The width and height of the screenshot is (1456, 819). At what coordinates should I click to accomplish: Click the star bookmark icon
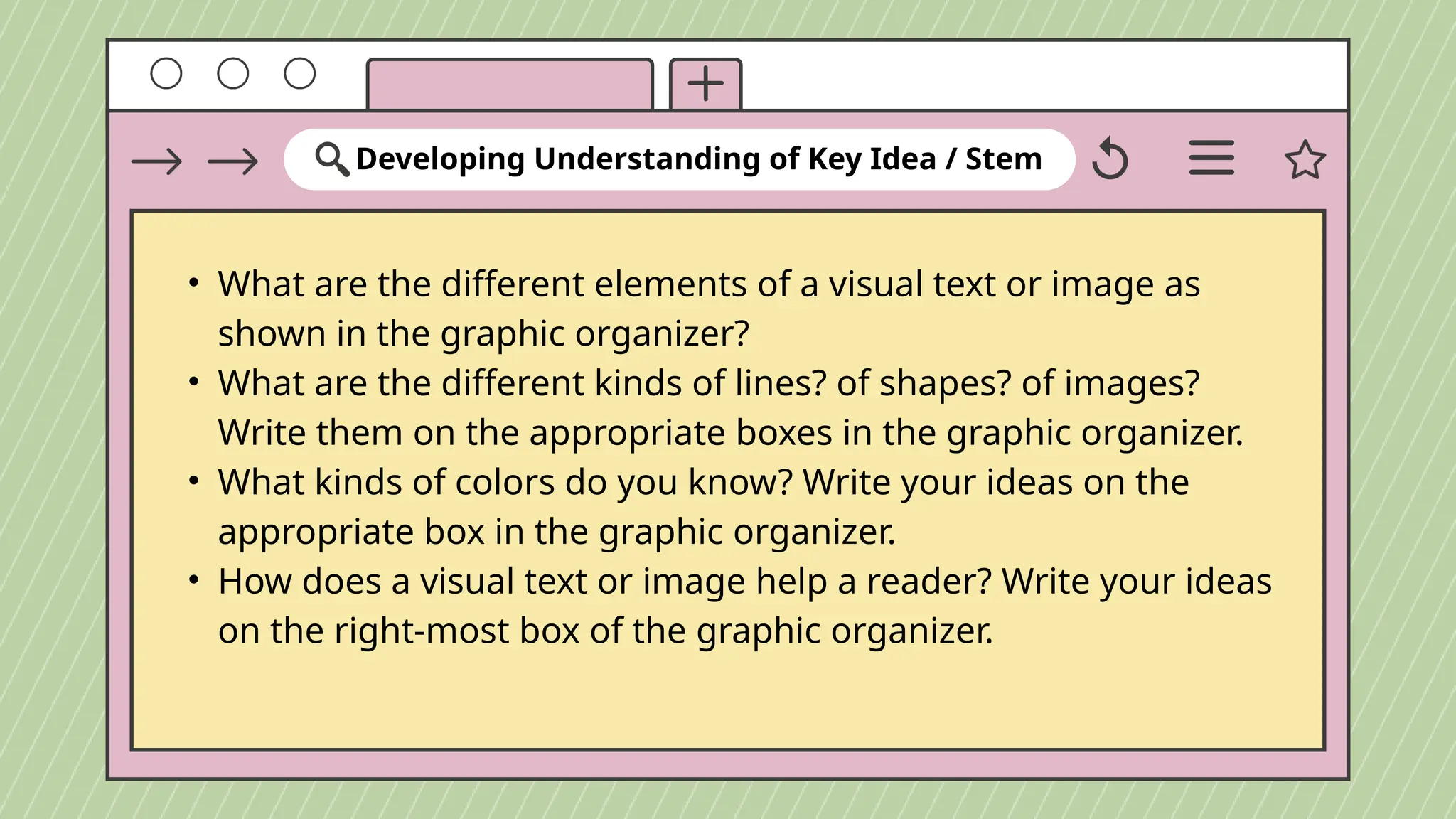[x=1305, y=160]
